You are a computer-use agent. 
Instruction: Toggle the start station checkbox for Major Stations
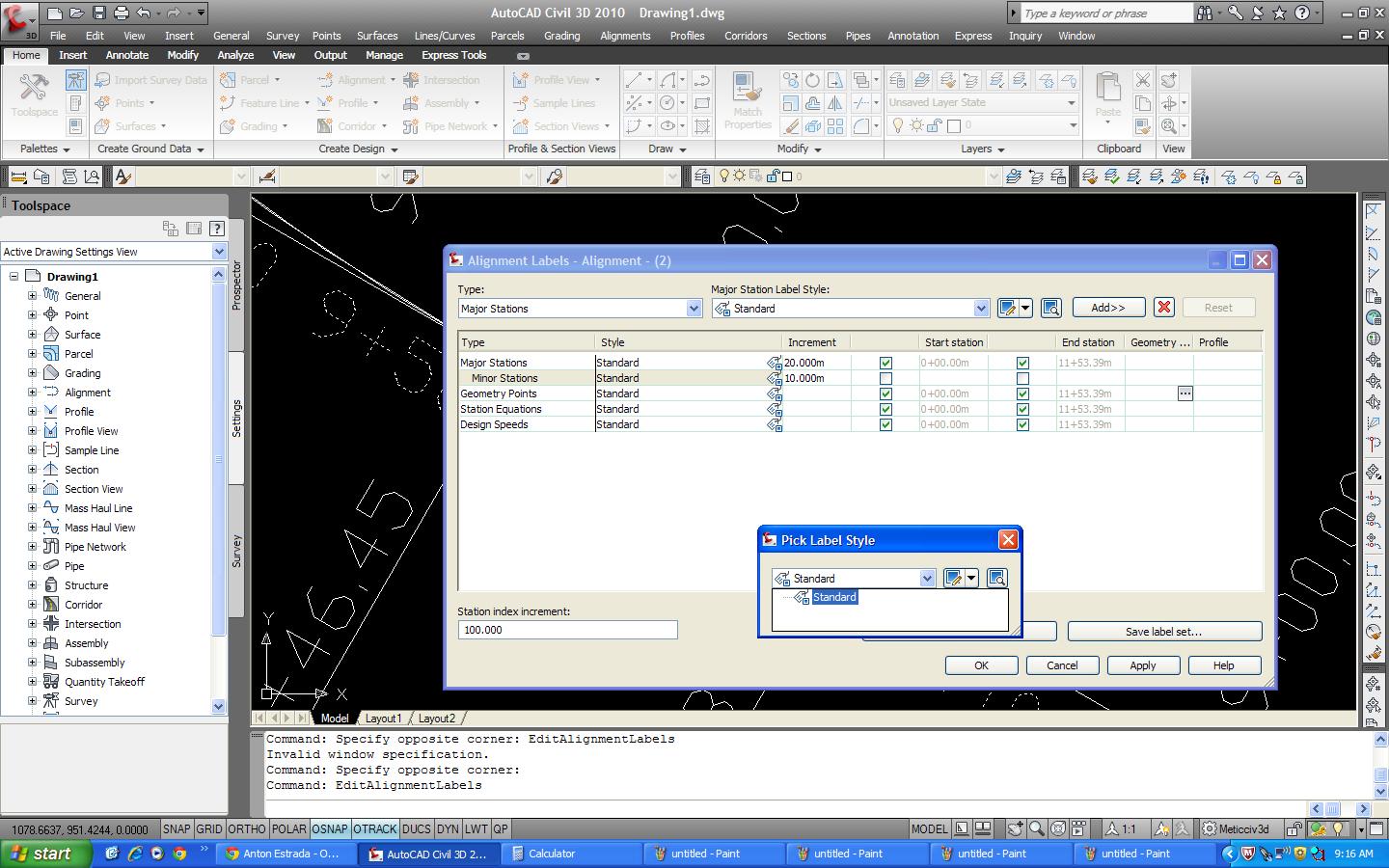[x=885, y=364]
